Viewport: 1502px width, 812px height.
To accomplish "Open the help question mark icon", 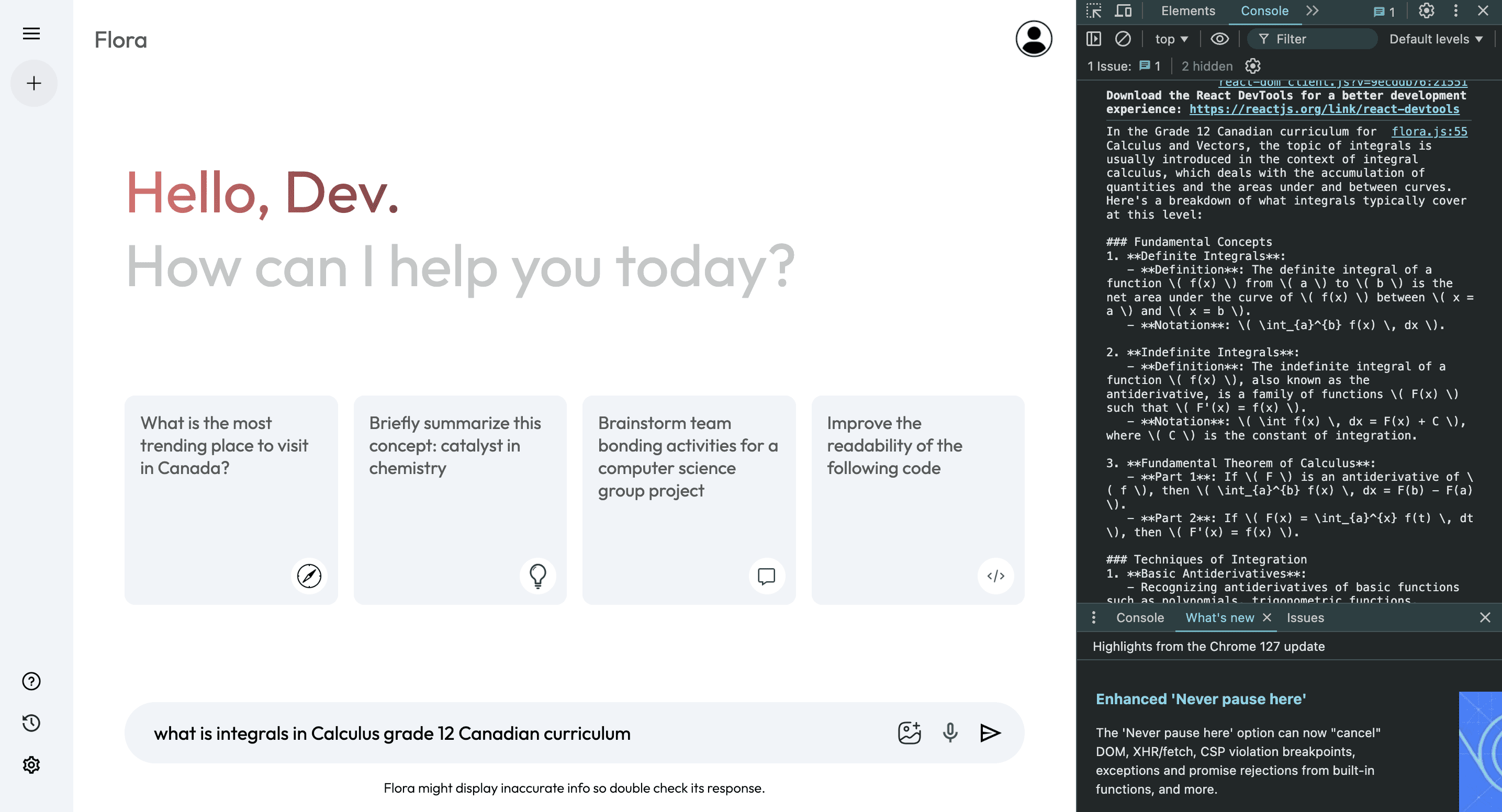I will pos(31,681).
